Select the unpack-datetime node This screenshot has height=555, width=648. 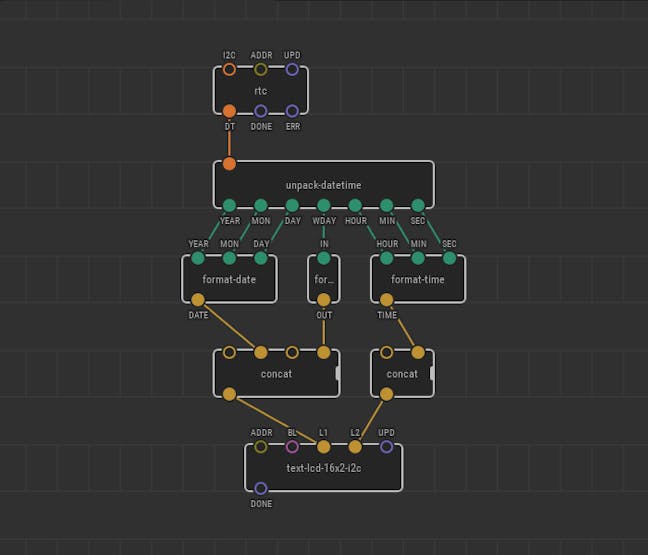(324, 185)
